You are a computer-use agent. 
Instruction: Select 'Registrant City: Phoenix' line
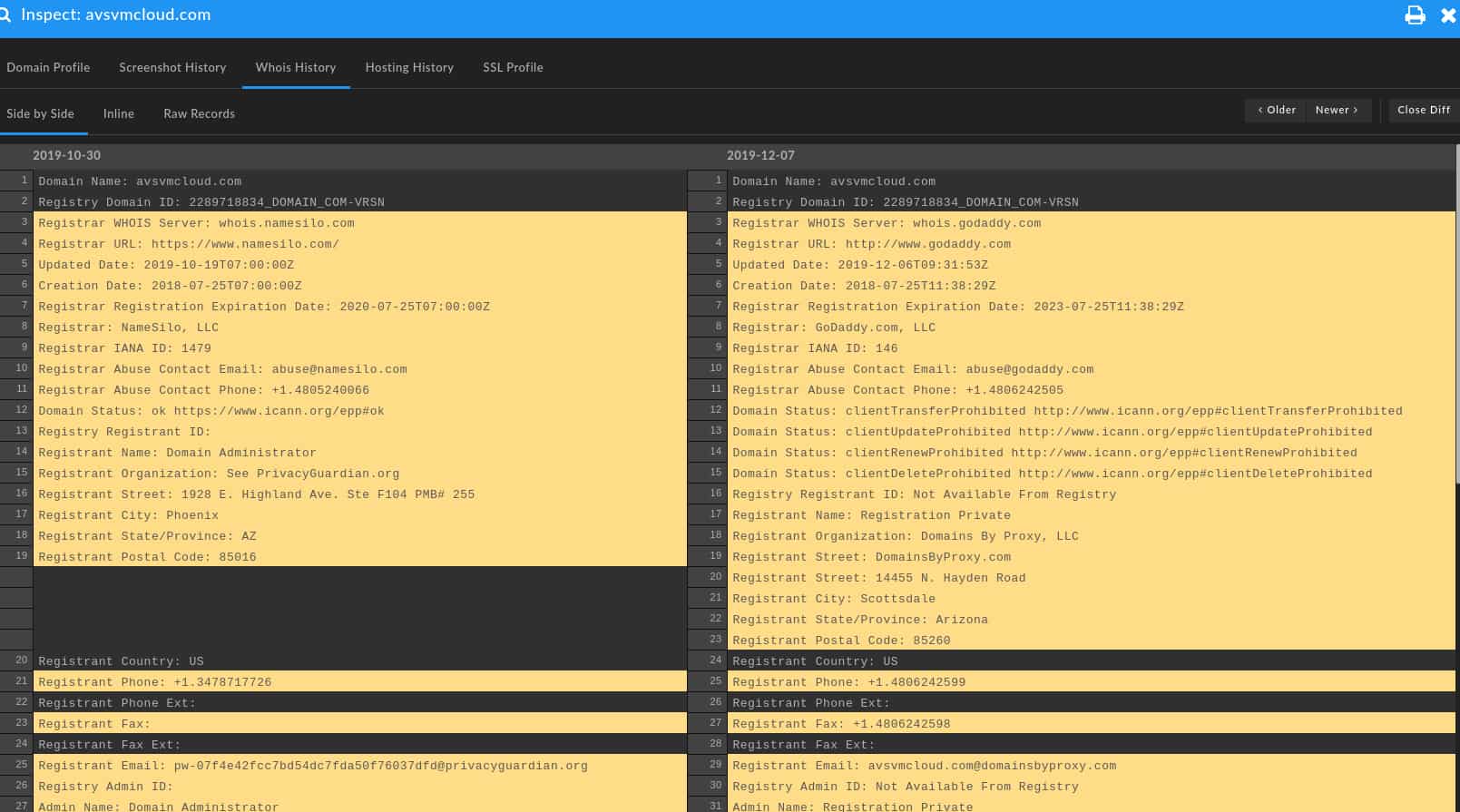click(x=360, y=514)
